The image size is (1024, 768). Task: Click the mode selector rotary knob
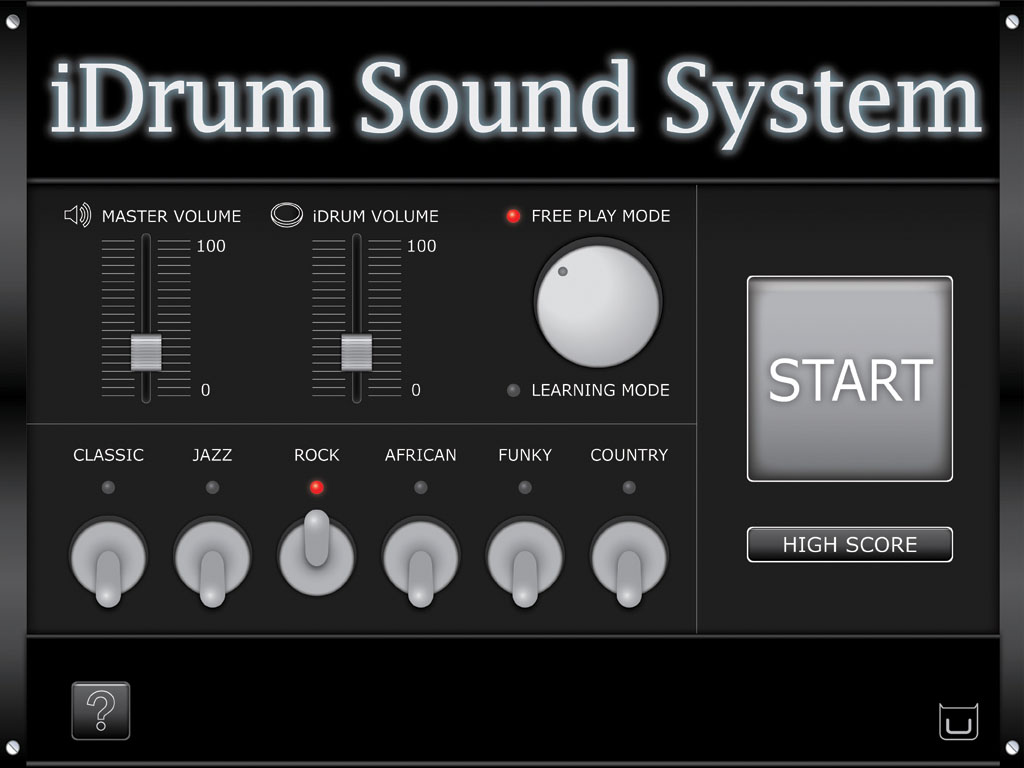coord(597,303)
